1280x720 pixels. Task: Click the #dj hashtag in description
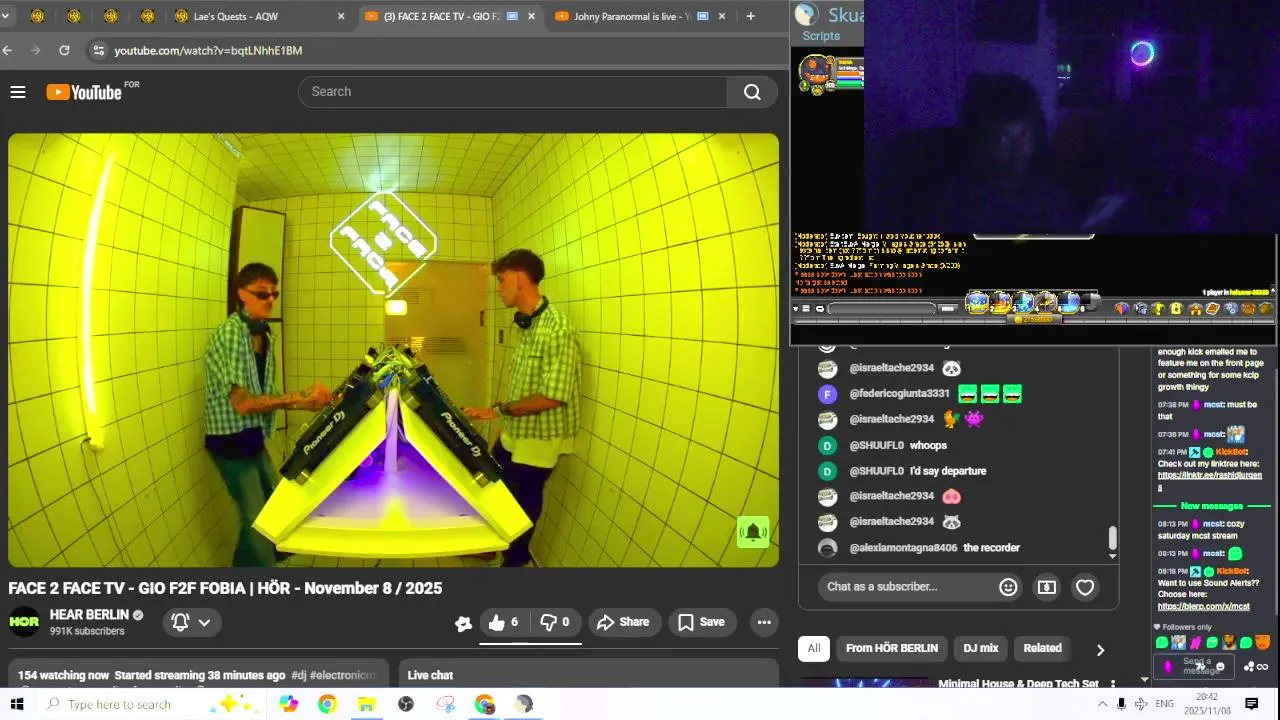[298, 676]
